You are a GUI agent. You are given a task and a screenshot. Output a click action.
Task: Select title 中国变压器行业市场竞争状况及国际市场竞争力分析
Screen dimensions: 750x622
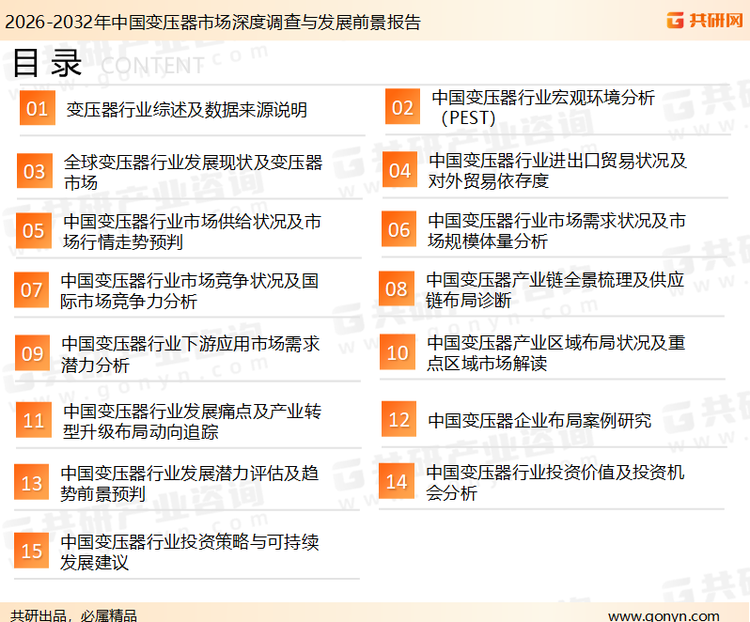click(189, 291)
